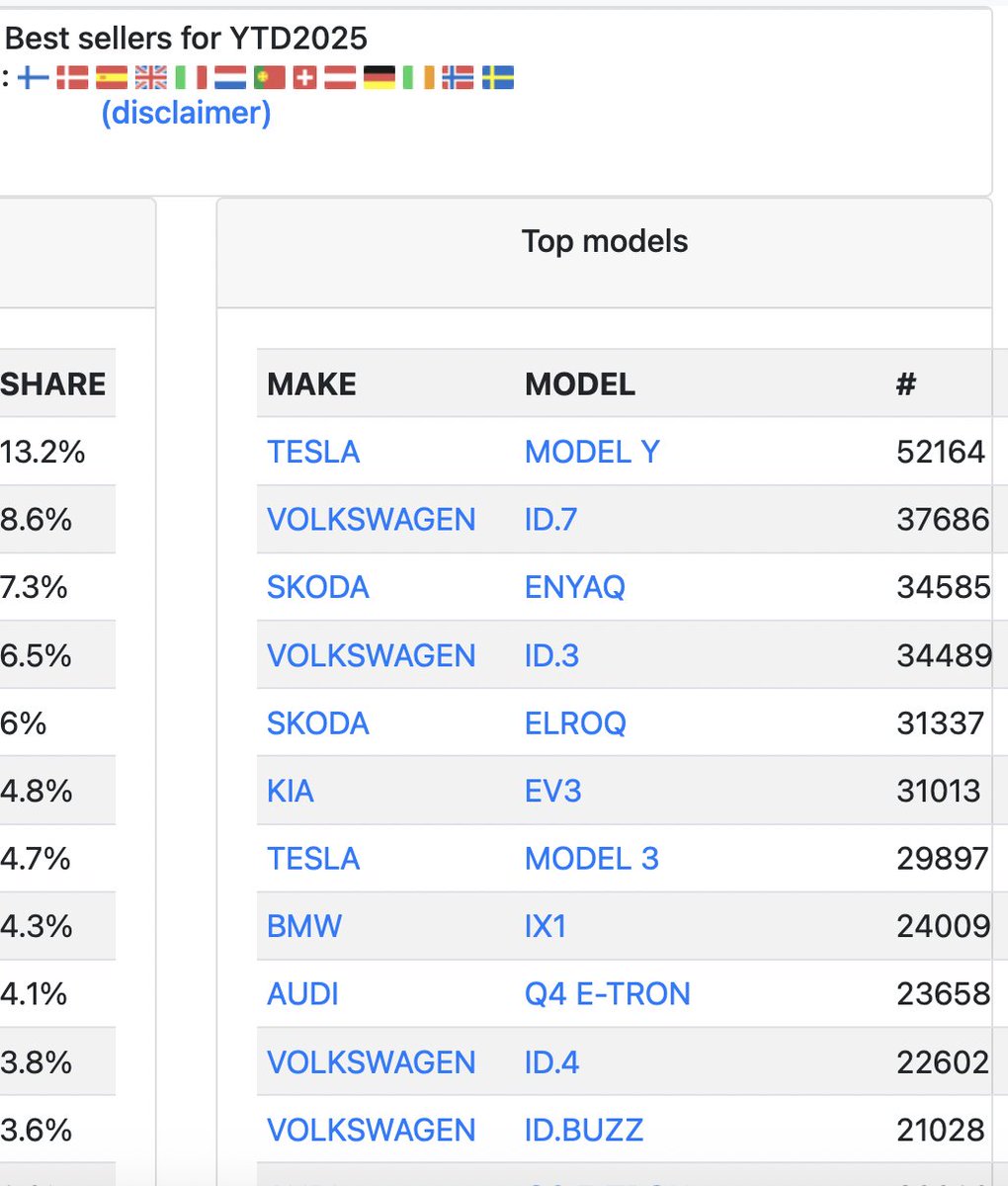This screenshot has width=1008, height=1186.
Task: Click the 4.8% share value
Action: pos(36,791)
